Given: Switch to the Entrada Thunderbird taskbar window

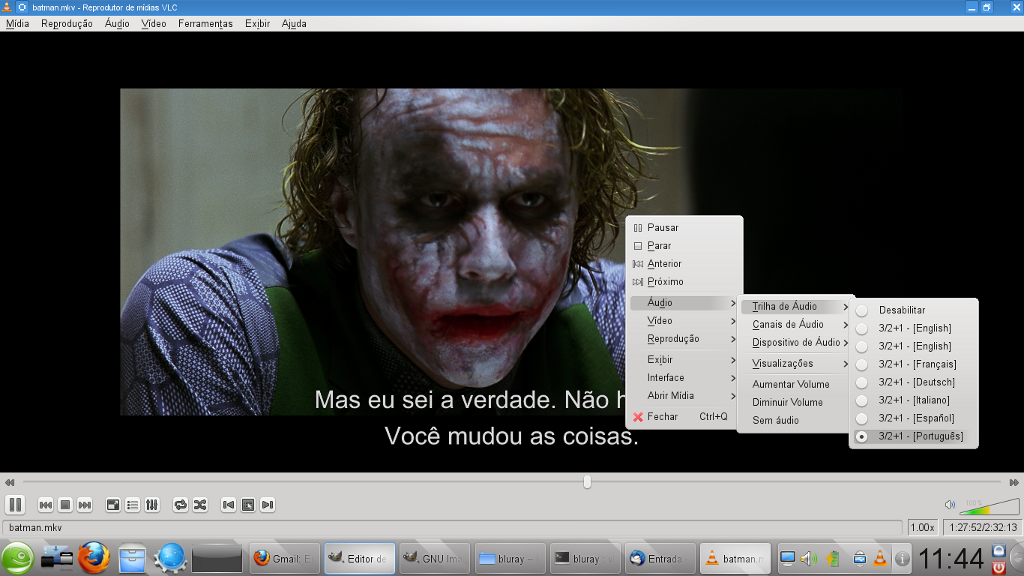Looking at the screenshot, I should pos(660,558).
